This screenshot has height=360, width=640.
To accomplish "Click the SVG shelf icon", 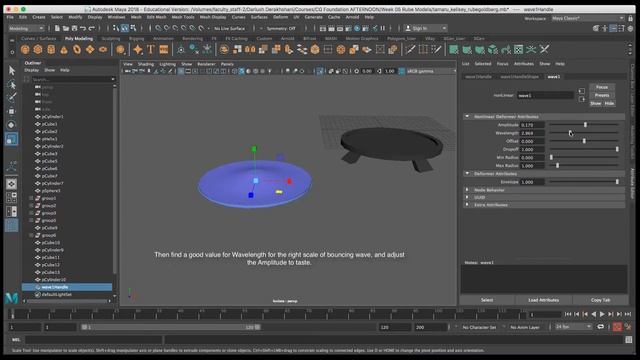I will pos(164,50).
